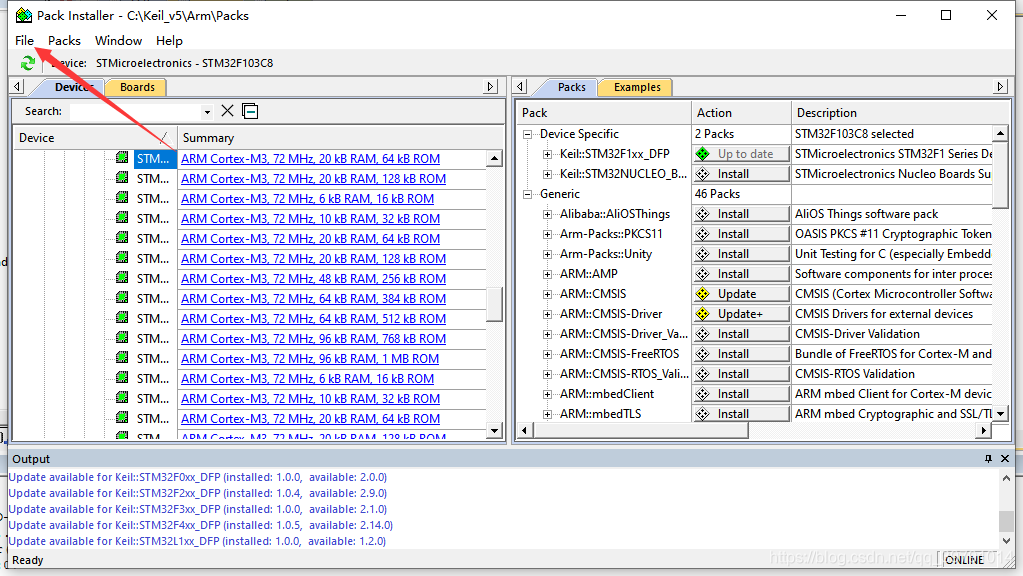The image size is (1023, 576).
Task: Collapse the Device Specific group
Action: 527,134
